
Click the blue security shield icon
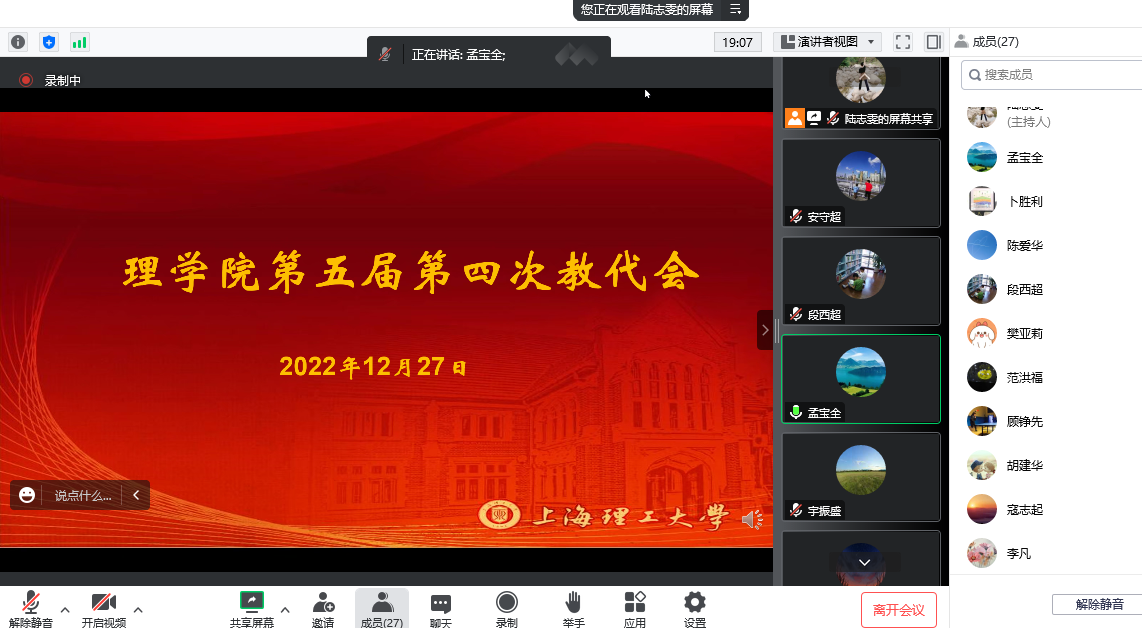[49, 42]
